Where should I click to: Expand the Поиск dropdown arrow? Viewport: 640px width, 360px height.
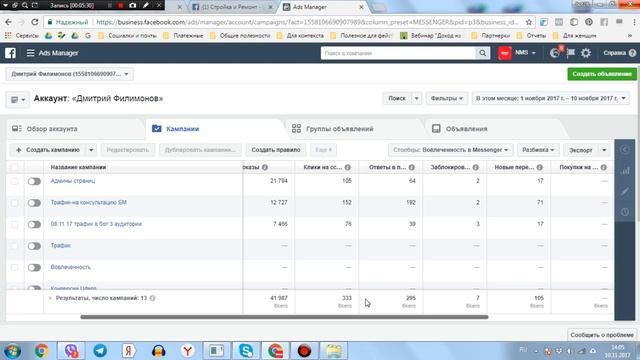coord(416,98)
